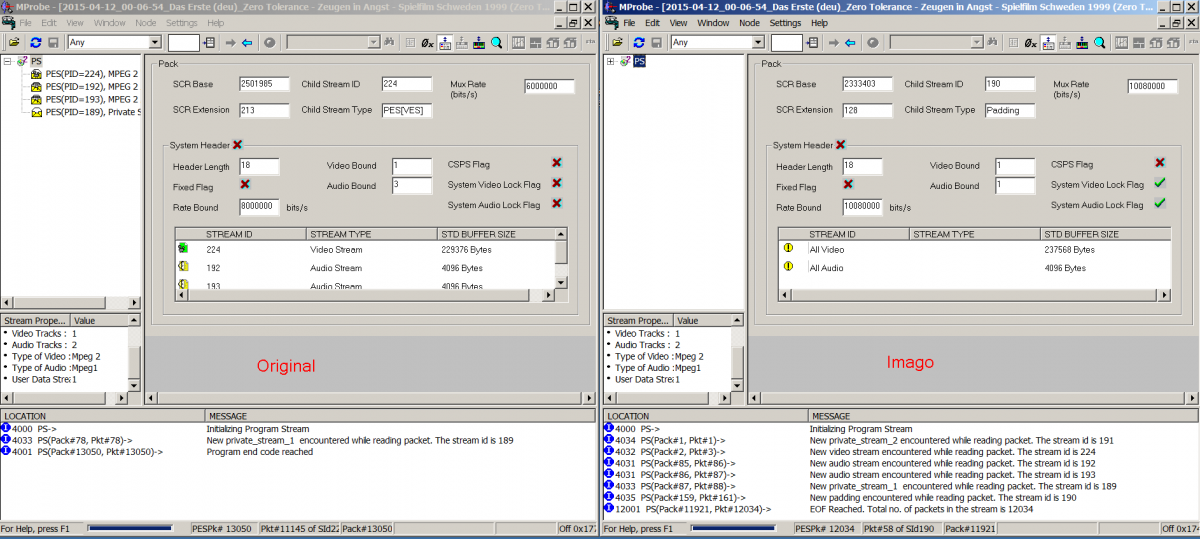Open the Node menu in Imago window

coord(748,22)
